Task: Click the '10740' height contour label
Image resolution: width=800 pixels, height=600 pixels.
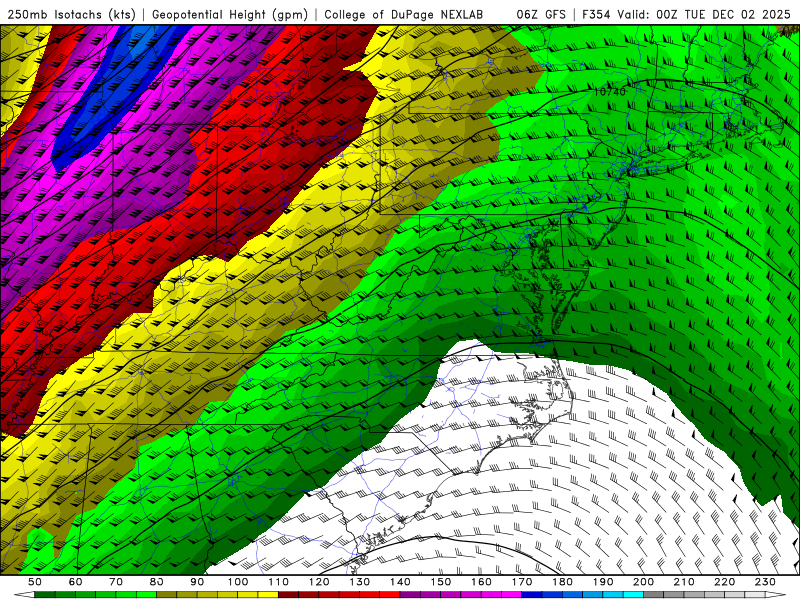Action: [x=610, y=92]
